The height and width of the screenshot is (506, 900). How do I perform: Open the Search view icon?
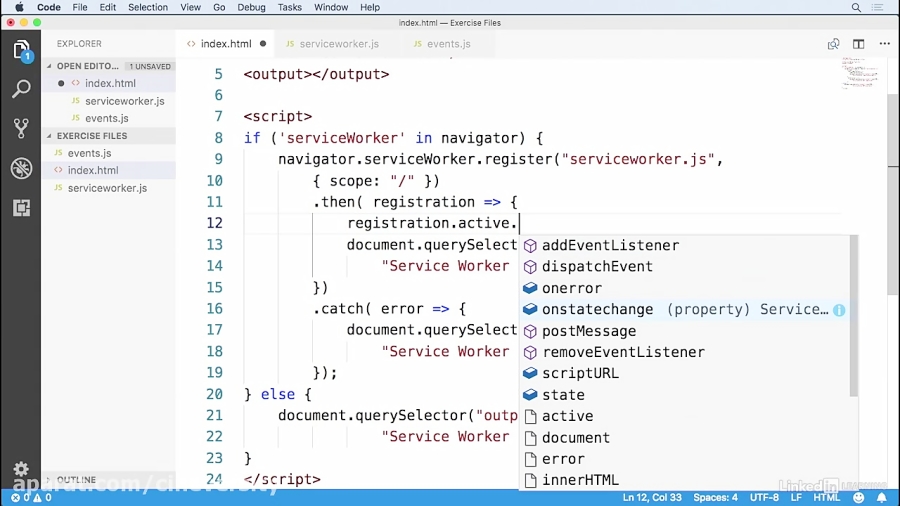pos(21,89)
